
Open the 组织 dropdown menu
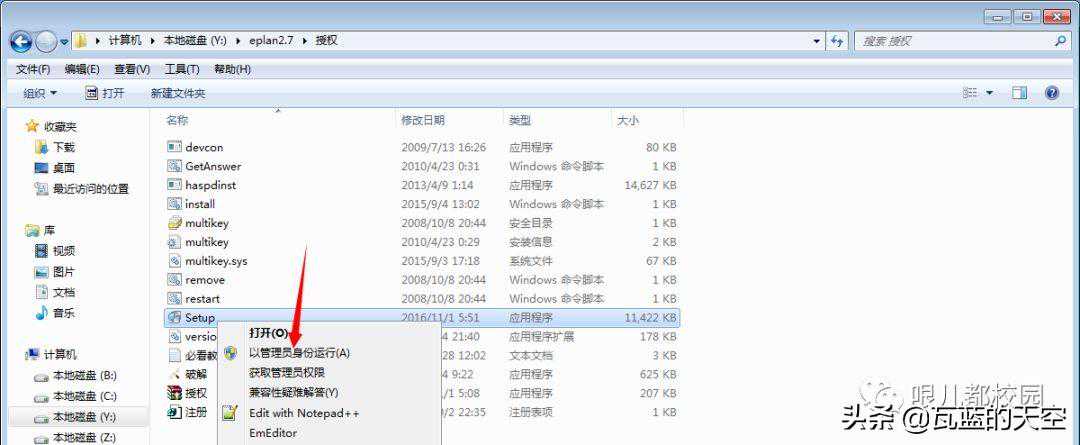(x=40, y=93)
